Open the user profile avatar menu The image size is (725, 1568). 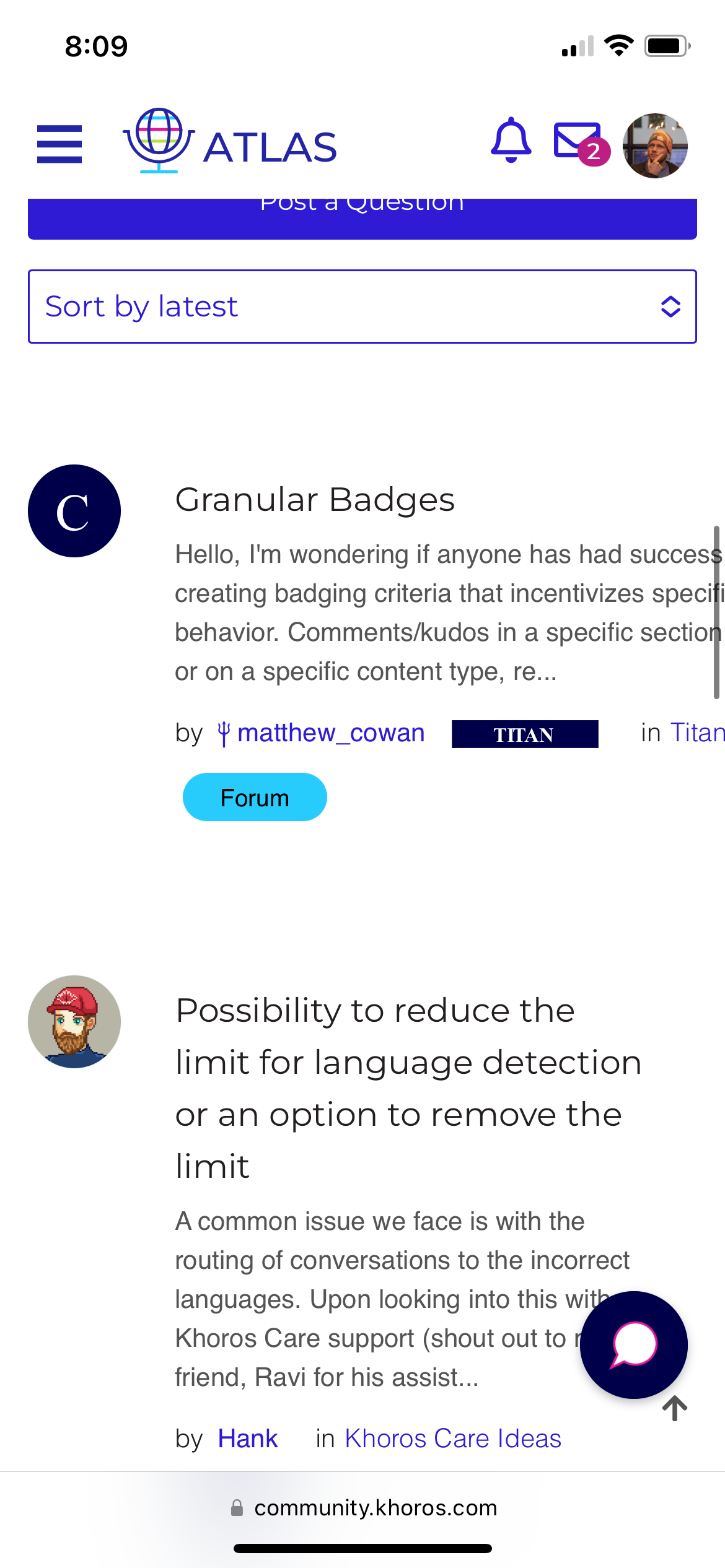coord(655,146)
